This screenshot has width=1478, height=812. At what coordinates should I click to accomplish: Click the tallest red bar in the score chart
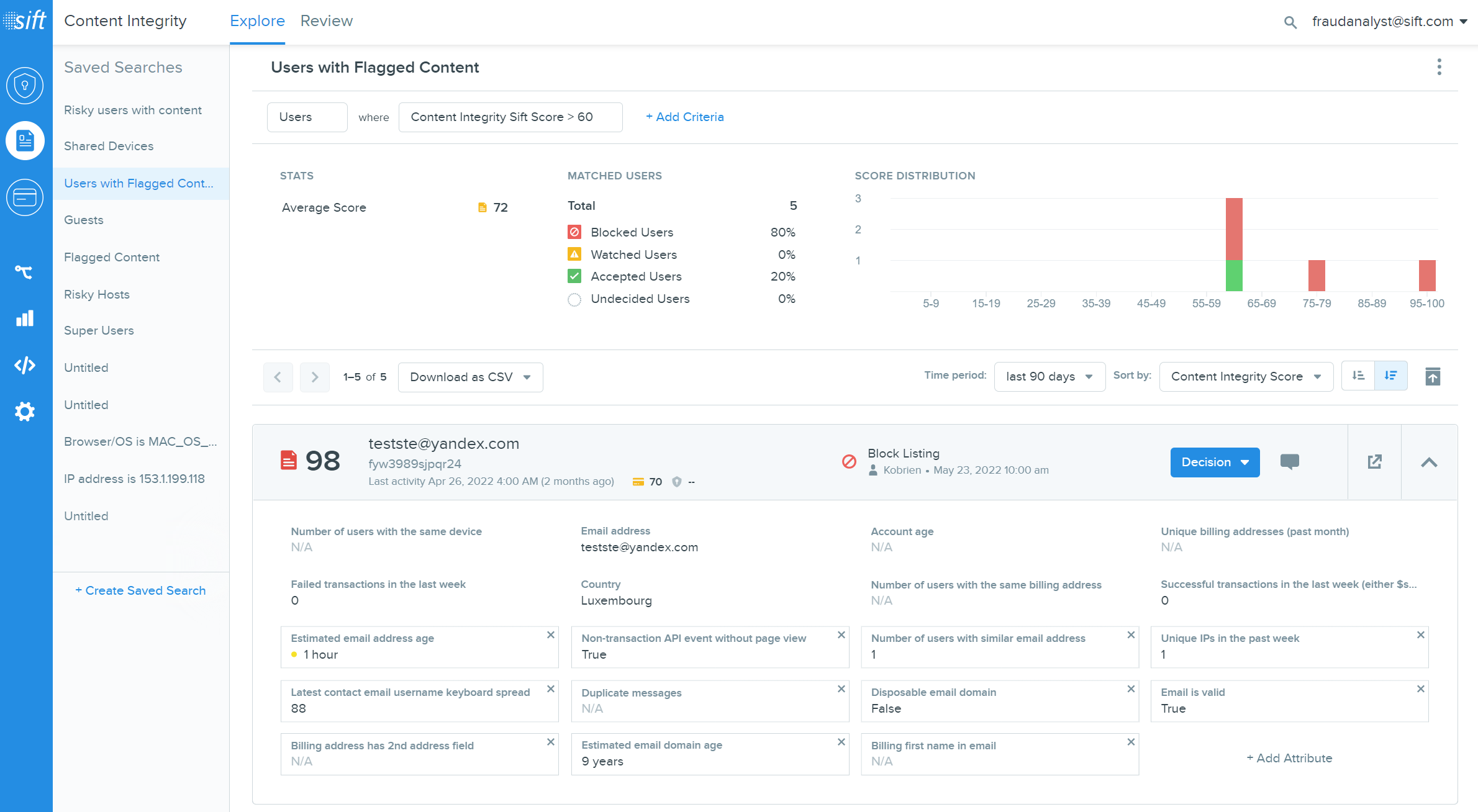pyautogui.click(x=1233, y=228)
